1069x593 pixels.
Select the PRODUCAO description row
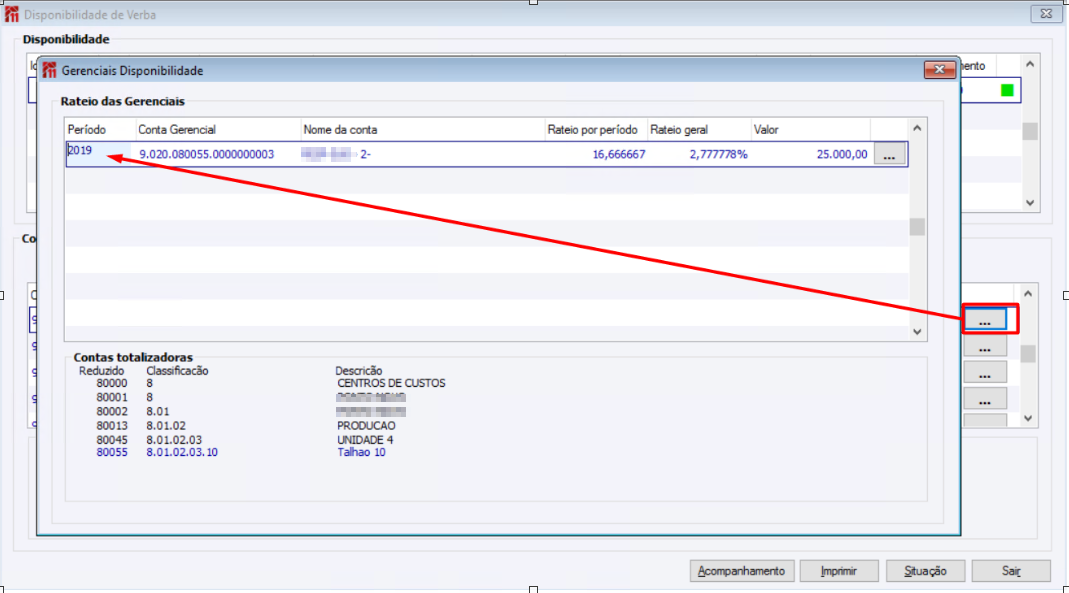[x=366, y=425]
